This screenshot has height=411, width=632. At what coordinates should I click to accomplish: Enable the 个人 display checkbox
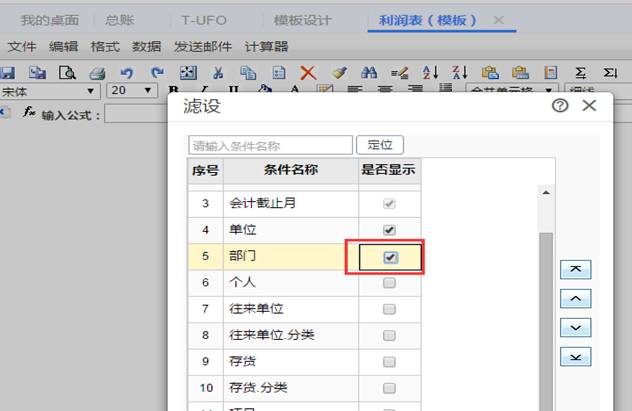point(390,283)
